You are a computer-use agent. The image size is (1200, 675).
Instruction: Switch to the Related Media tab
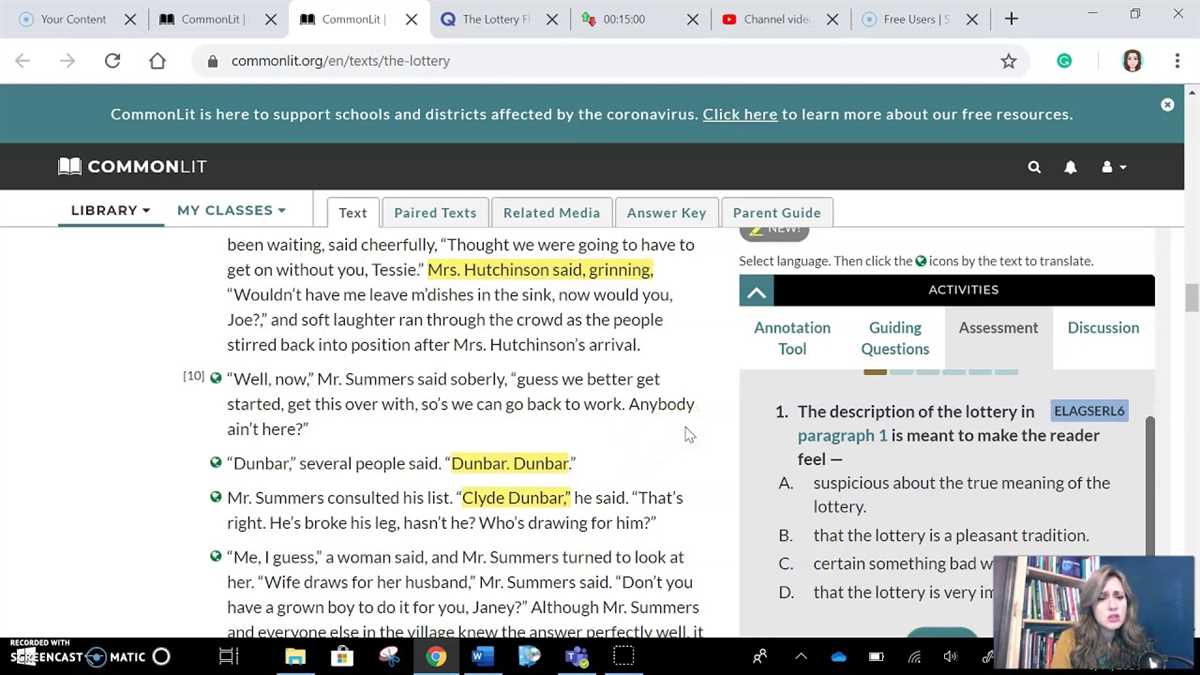pyautogui.click(x=552, y=212)
